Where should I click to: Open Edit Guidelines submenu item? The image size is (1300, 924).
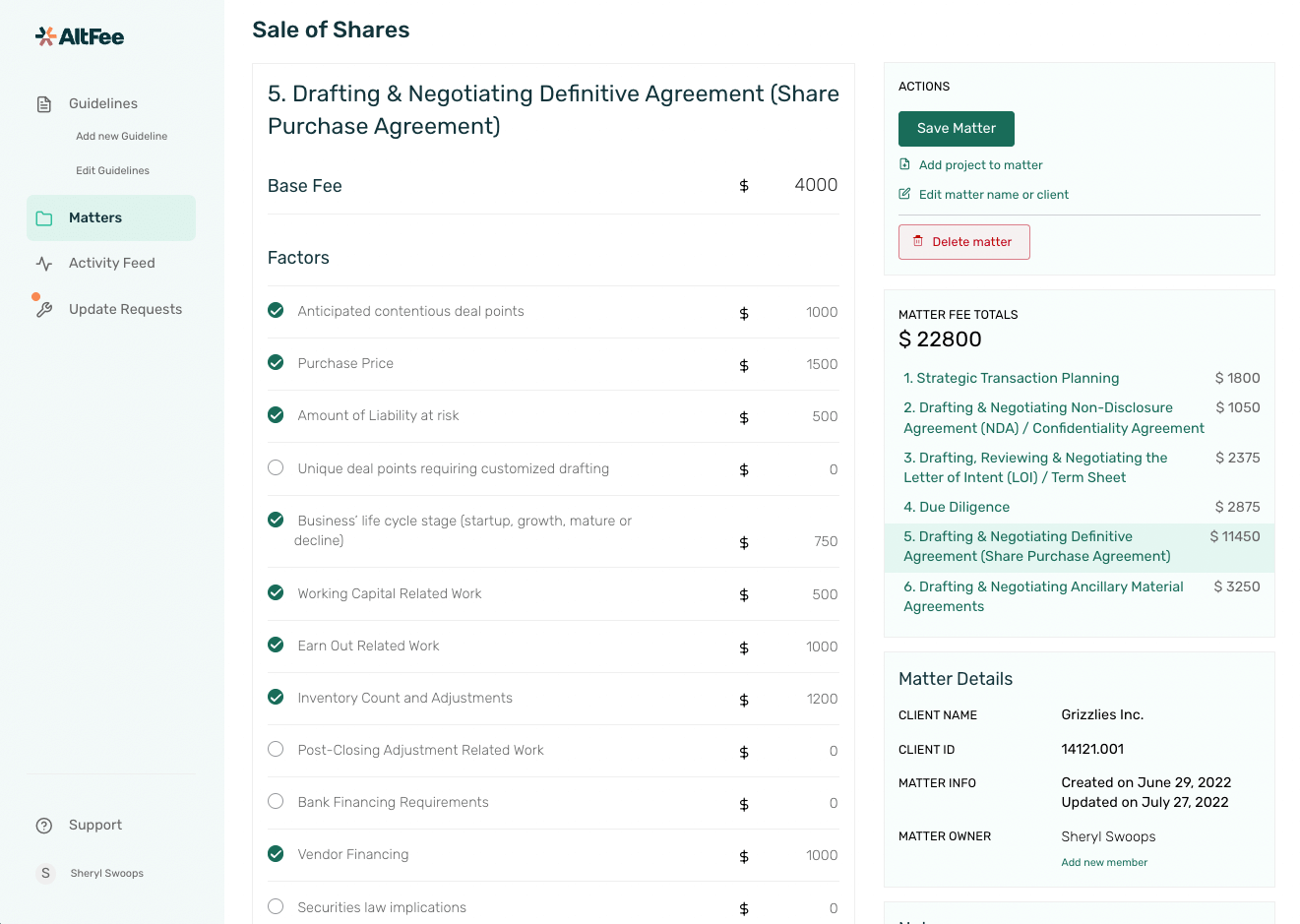coord(112,171)
